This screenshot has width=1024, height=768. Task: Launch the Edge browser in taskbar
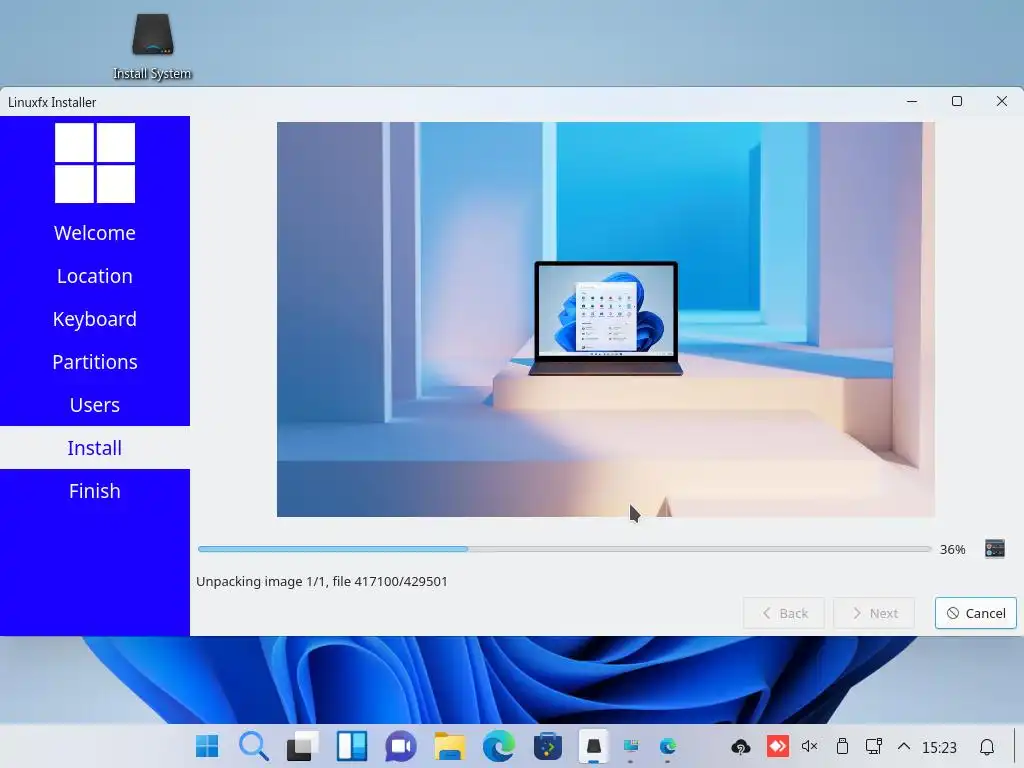(x=499, y=746)
